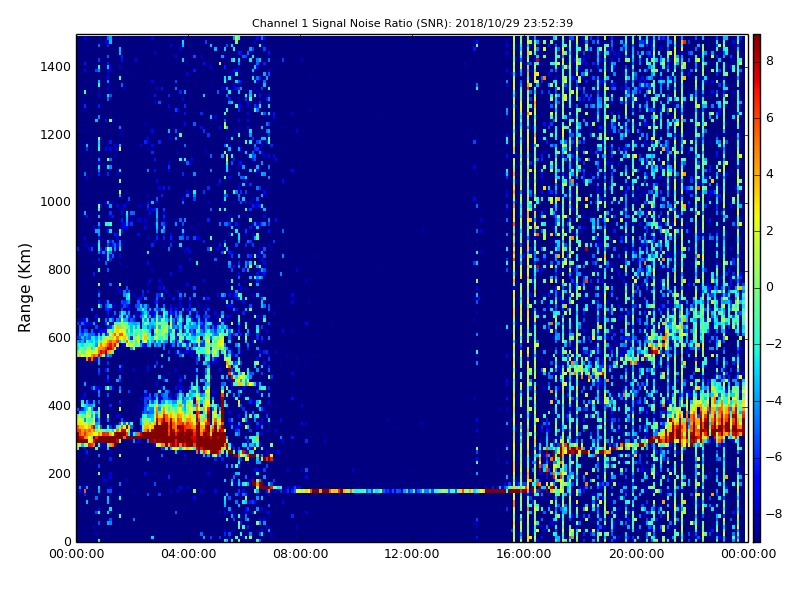This screenshot has height=600, width=800.
Task: Click the x-axis tick label '20:00:00'
Action: click(636, 554)
